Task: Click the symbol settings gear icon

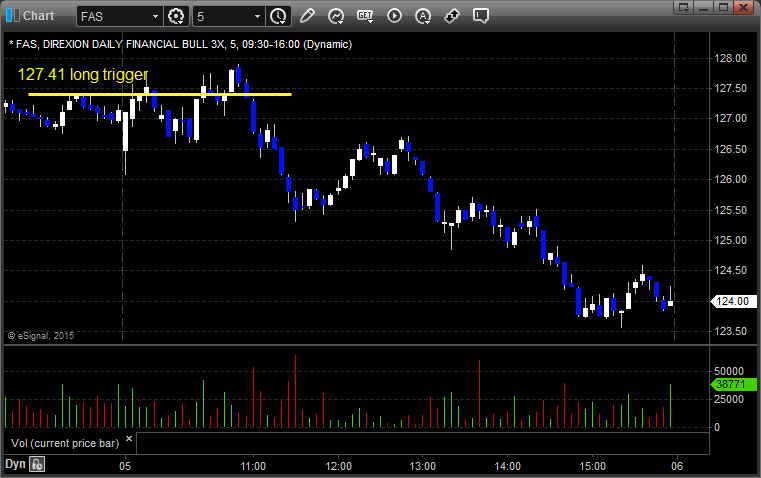Action: 177,16
